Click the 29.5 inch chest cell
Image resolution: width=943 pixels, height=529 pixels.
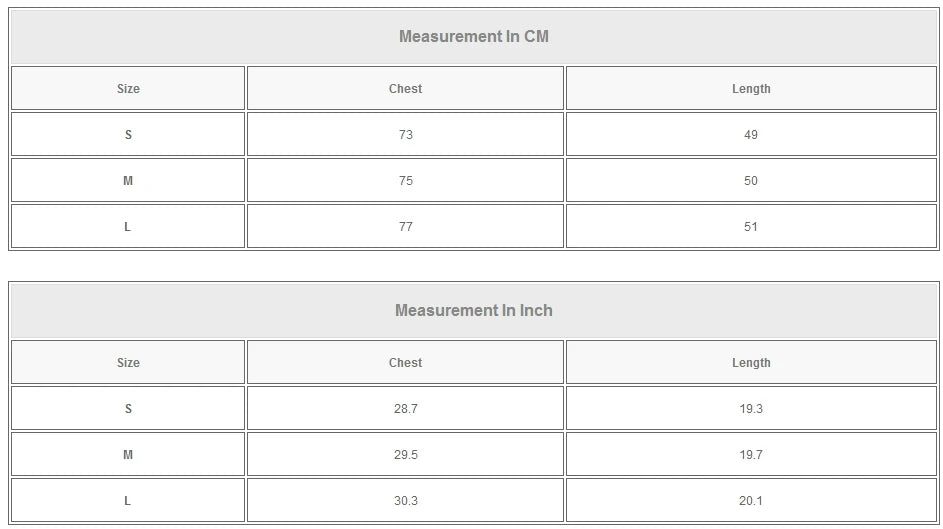click(405, 455)
